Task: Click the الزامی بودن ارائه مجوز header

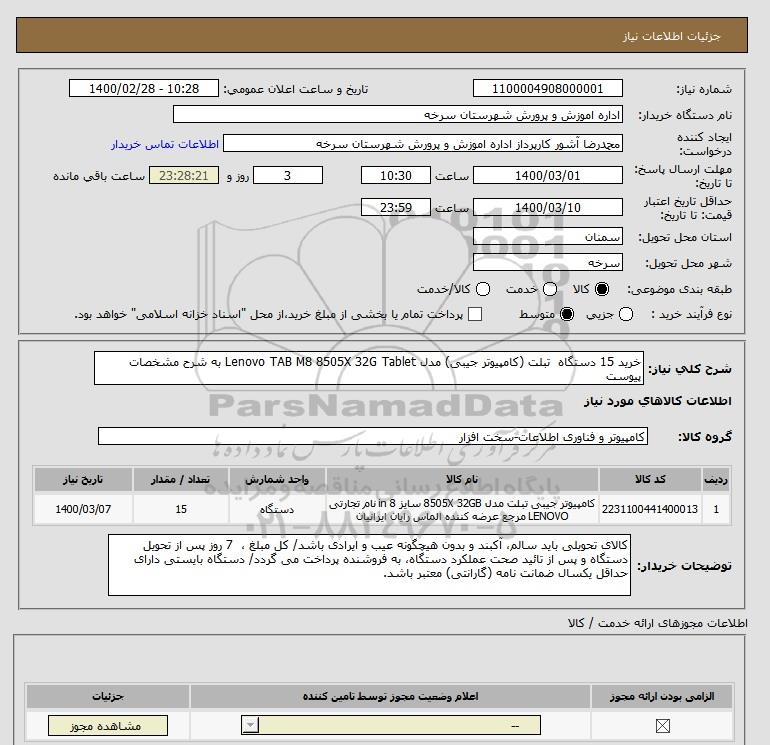Action: [x=662, y=696]
